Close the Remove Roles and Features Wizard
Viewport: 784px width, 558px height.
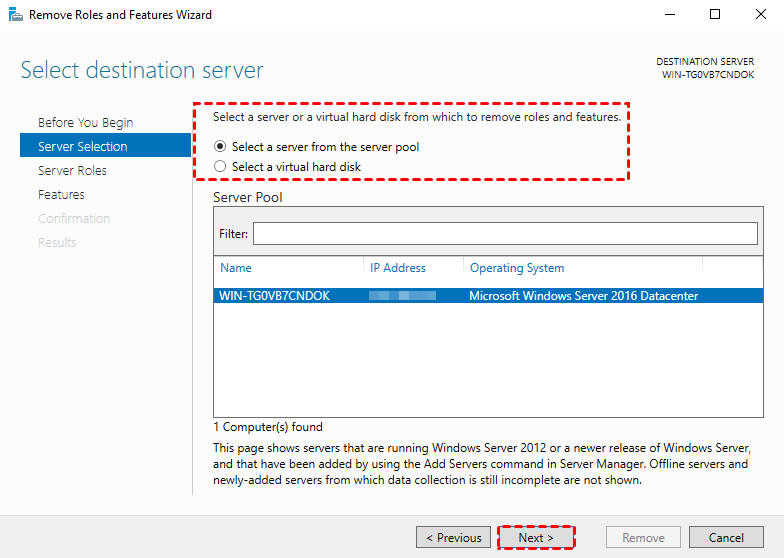click(x=760, y=15)
